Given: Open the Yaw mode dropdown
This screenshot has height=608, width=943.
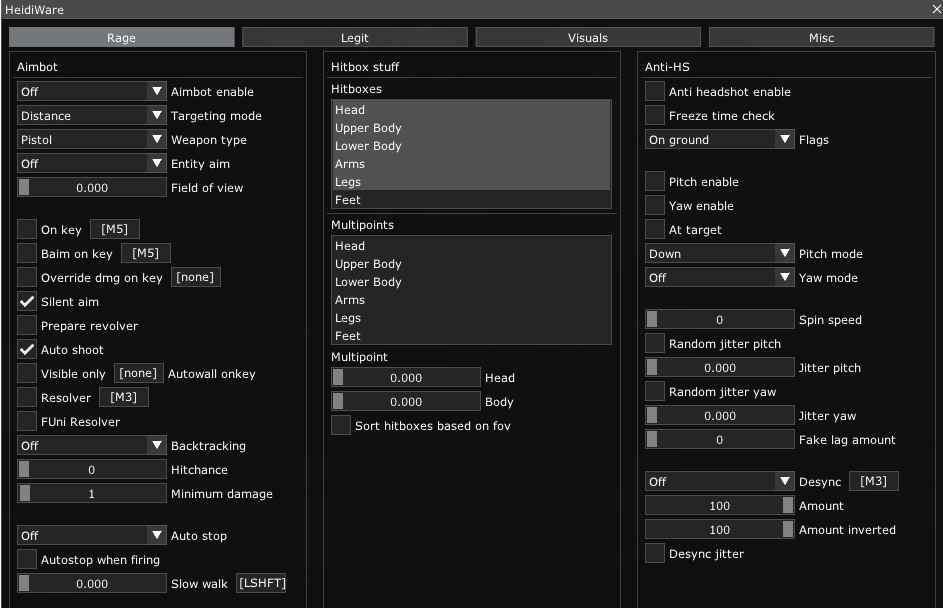Looking at the screenshot, I should pyautogui.click(x=719, y=277).
